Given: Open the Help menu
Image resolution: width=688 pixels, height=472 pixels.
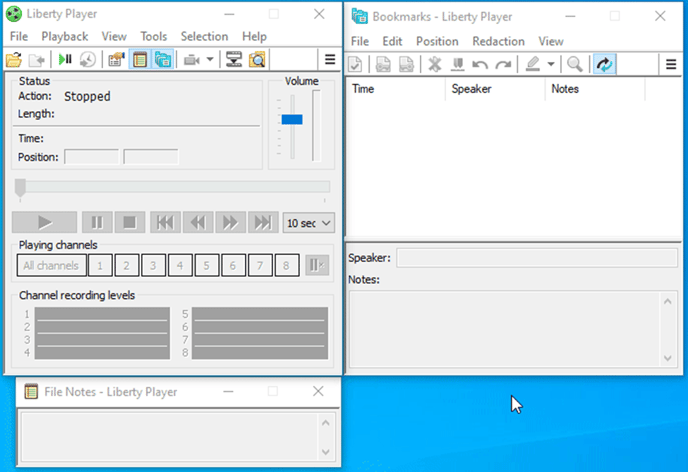Looking at the screenshot, I should pyautogui.click(x=254, y=36).
